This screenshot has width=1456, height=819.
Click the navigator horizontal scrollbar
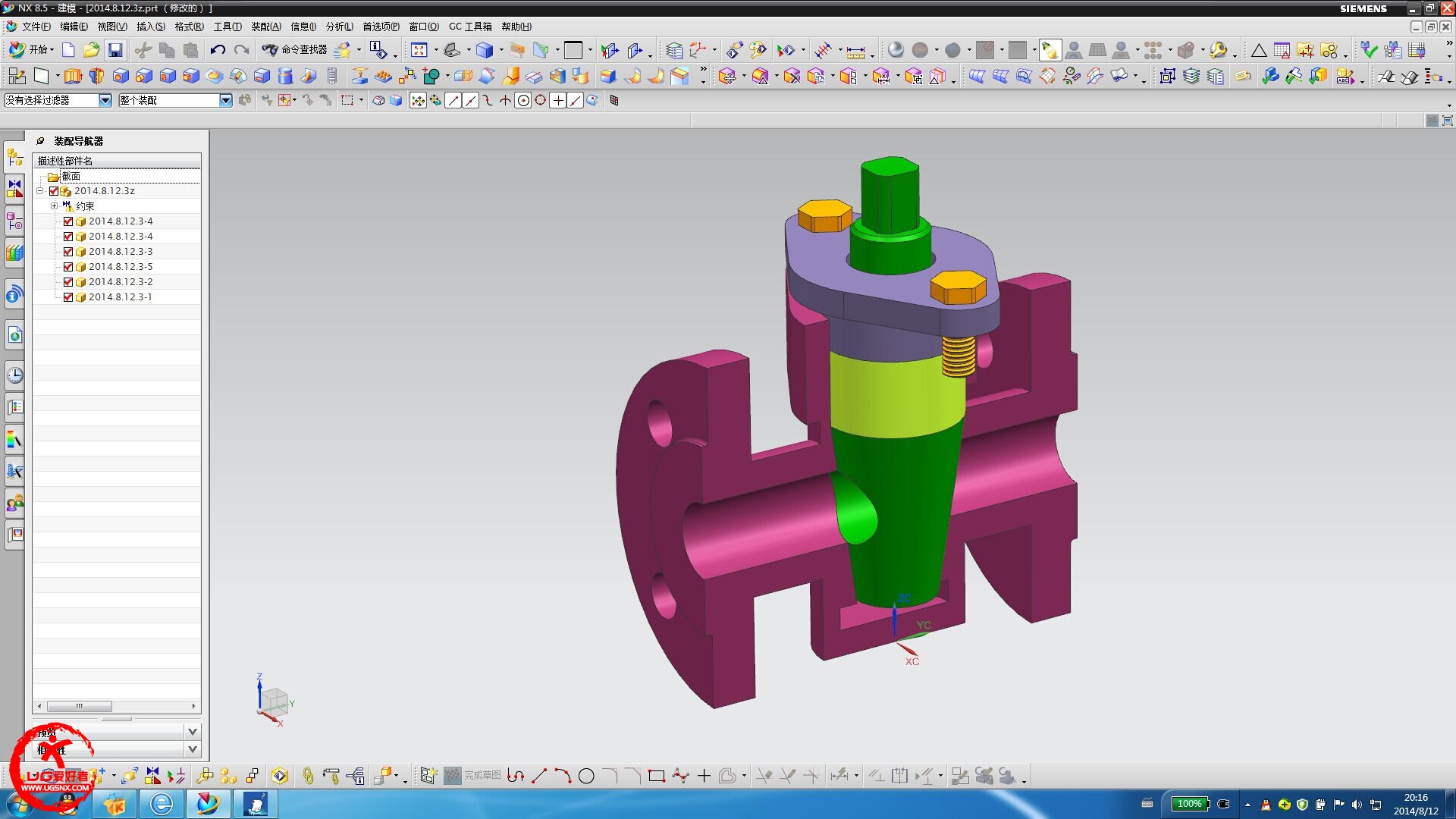[x=117, y=706]
